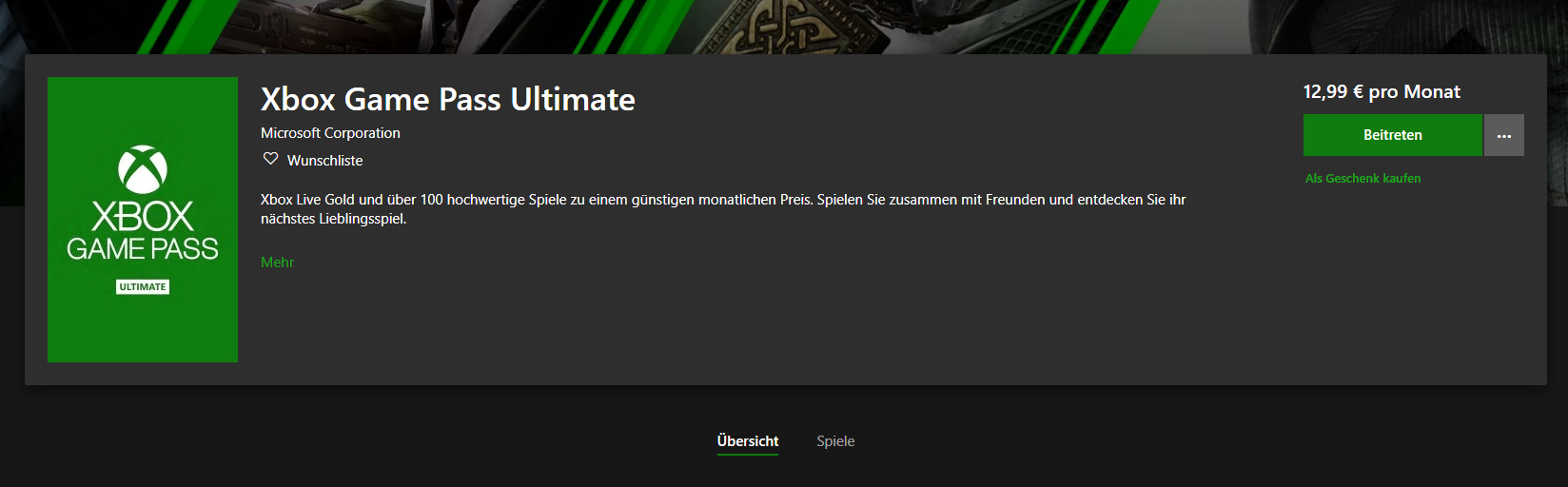Open the Microsoft Corporation publisher link
This screenshot has width=1568, height=487.
pos(330,133)
